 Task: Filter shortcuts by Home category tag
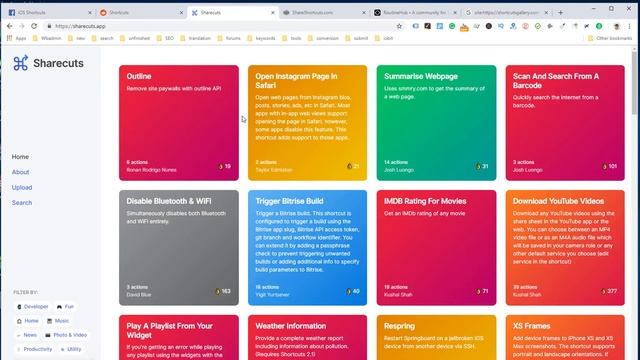coord(28,321)
